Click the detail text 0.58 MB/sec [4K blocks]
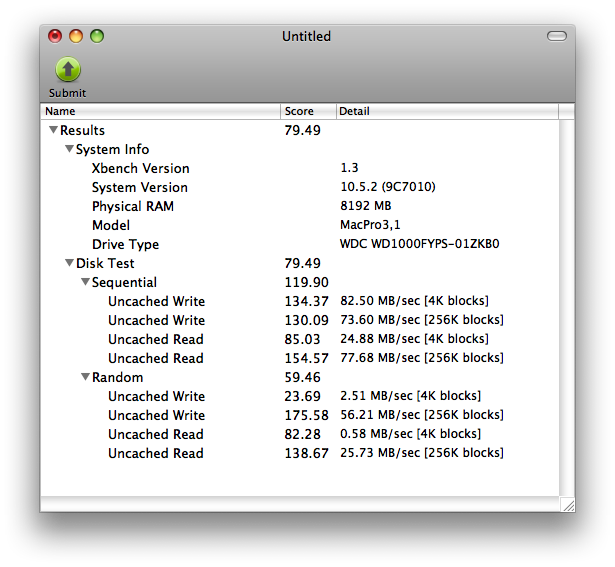Screen dimensions: 615x567 click(410, 434)
